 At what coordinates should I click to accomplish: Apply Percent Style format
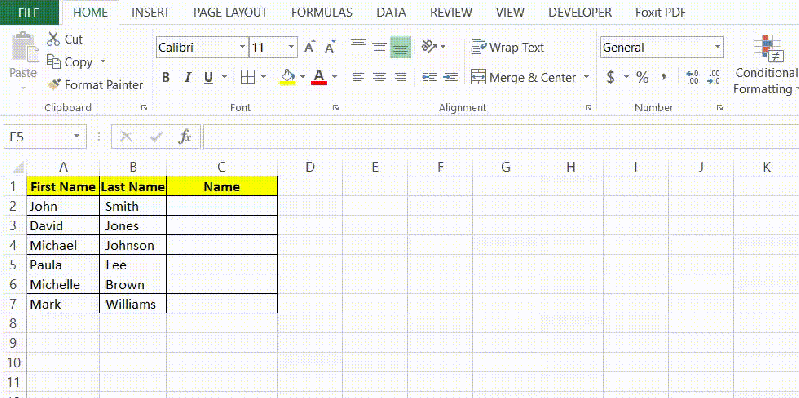(642, 77)
